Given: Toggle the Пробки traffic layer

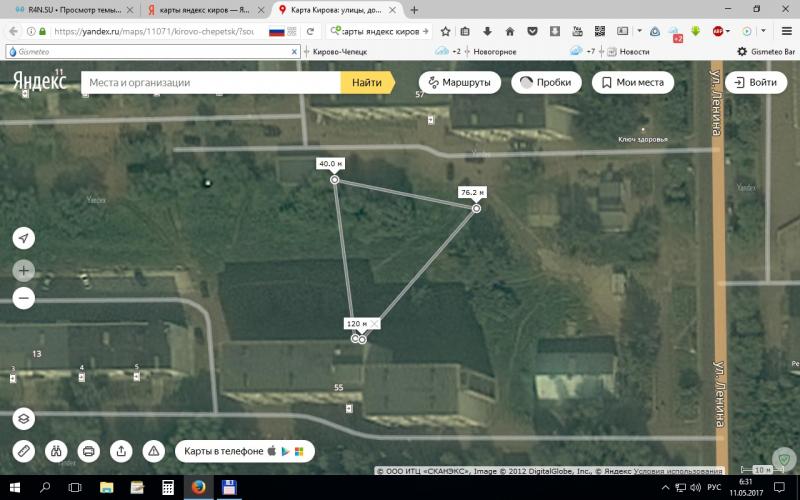Looking at the screenshot, I should (547, 83).
